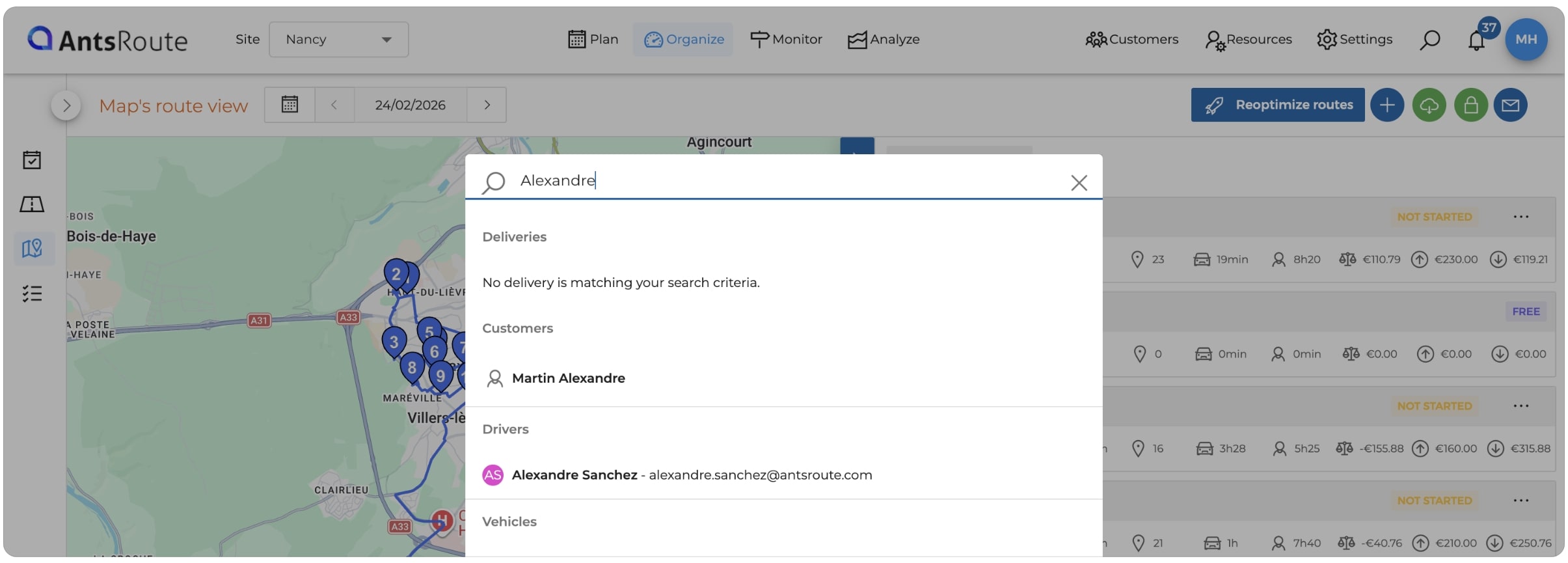Go to the previous day arrow

point(334,105)
